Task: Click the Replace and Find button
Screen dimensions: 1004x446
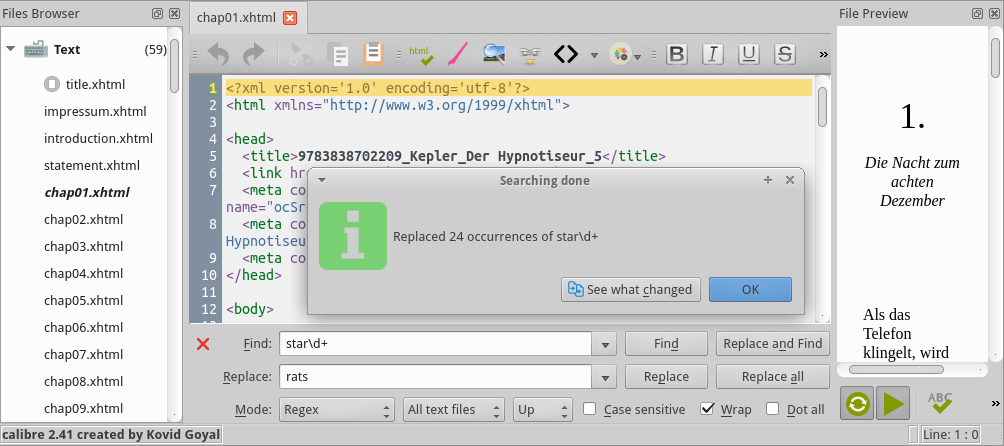Action: 773,344
